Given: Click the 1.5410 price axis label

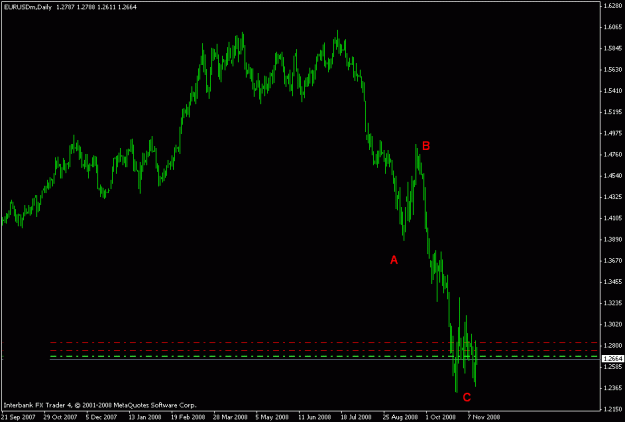Looking at the screenshot, I should (613, 91).
